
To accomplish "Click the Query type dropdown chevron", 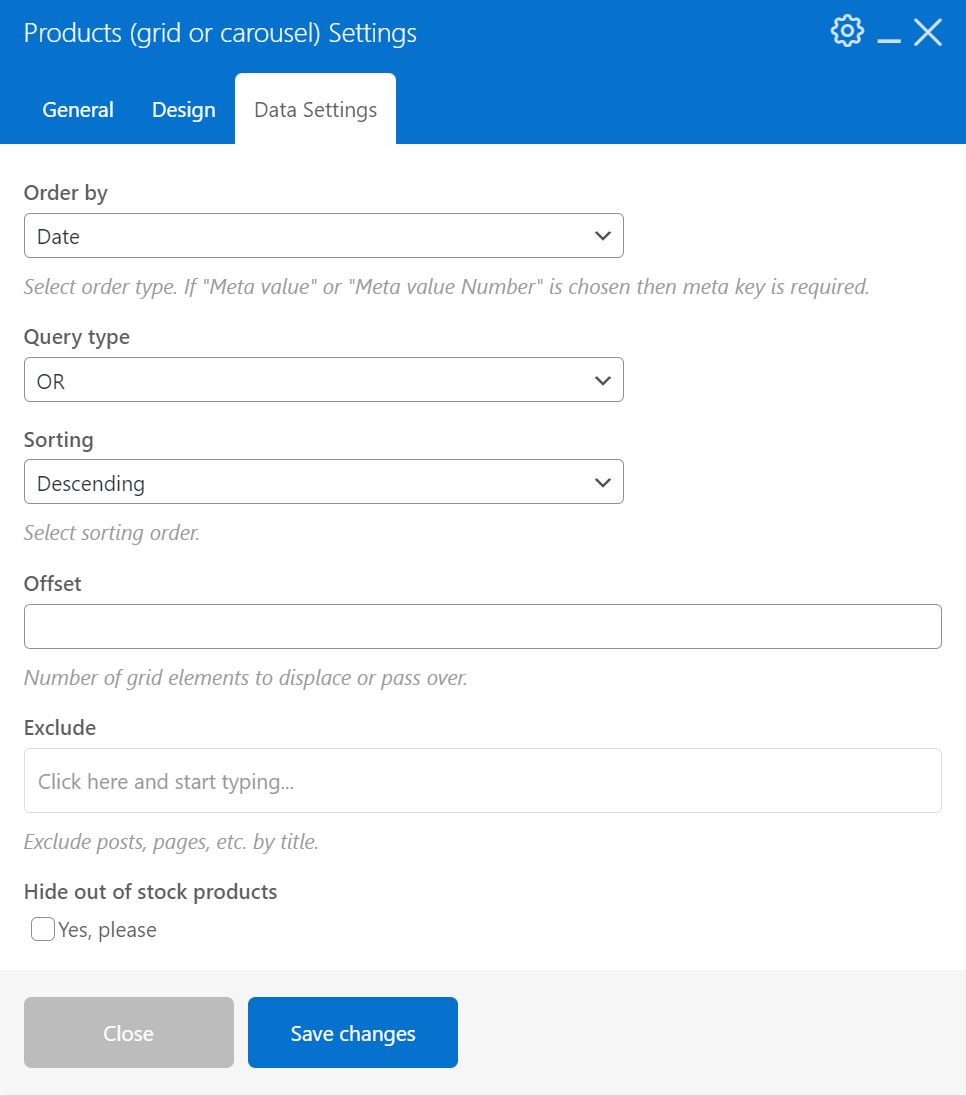I will tap(602, 380).
